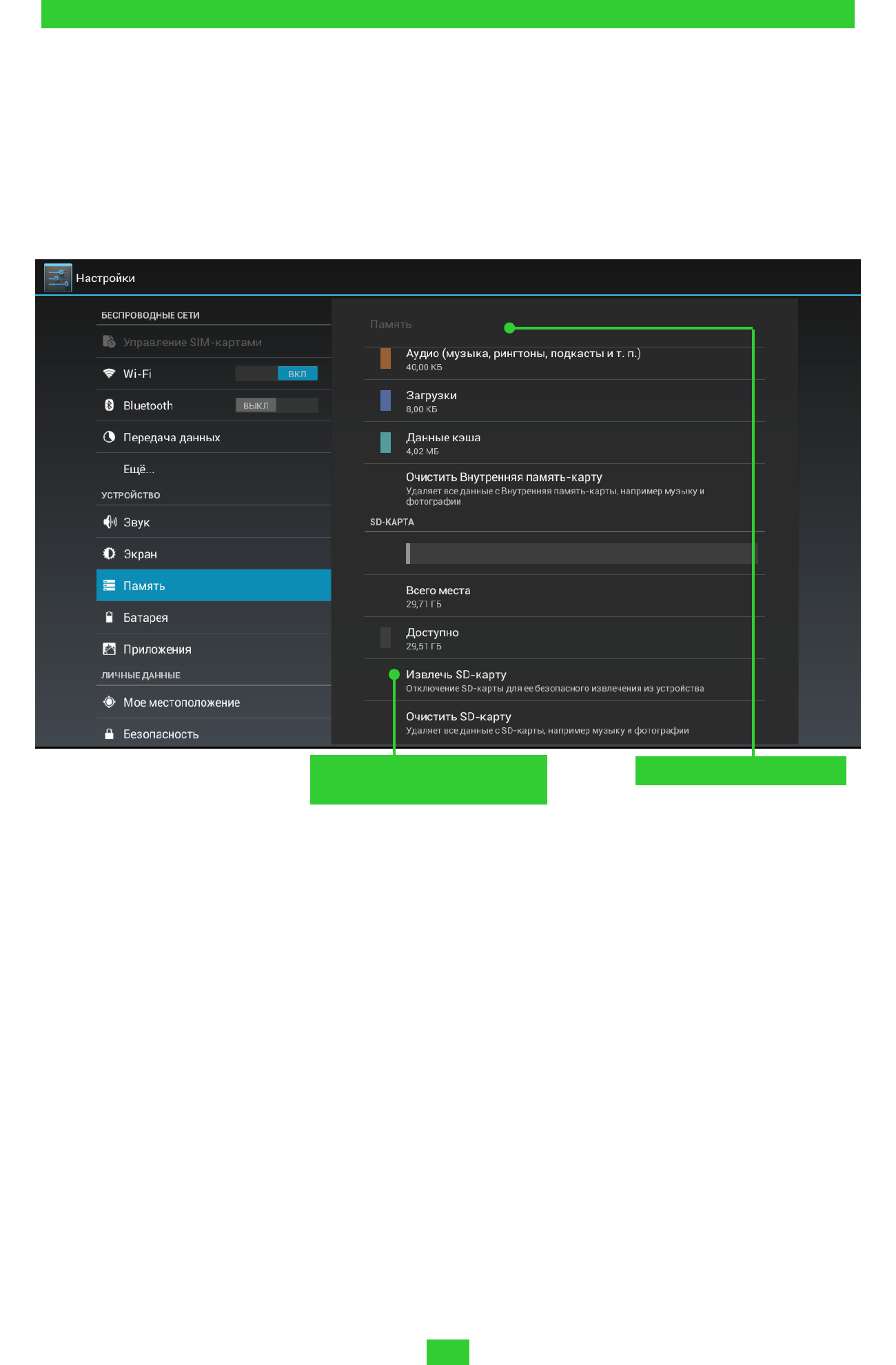Open the Приложения settings section
The height and width of the screenshot is (1365, 896).
tap(157, 649)
